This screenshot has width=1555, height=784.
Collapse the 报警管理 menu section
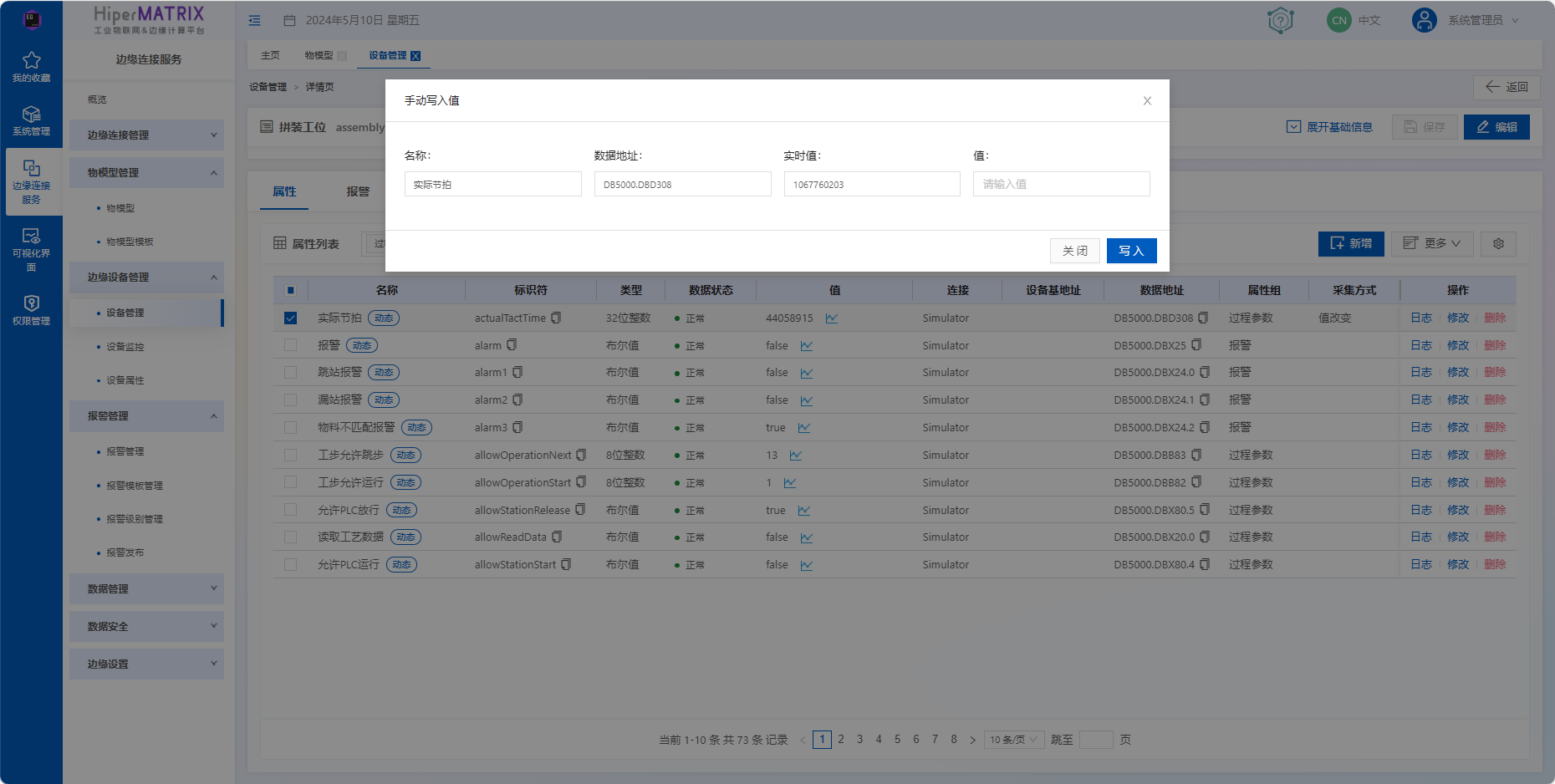click(146, 415)
